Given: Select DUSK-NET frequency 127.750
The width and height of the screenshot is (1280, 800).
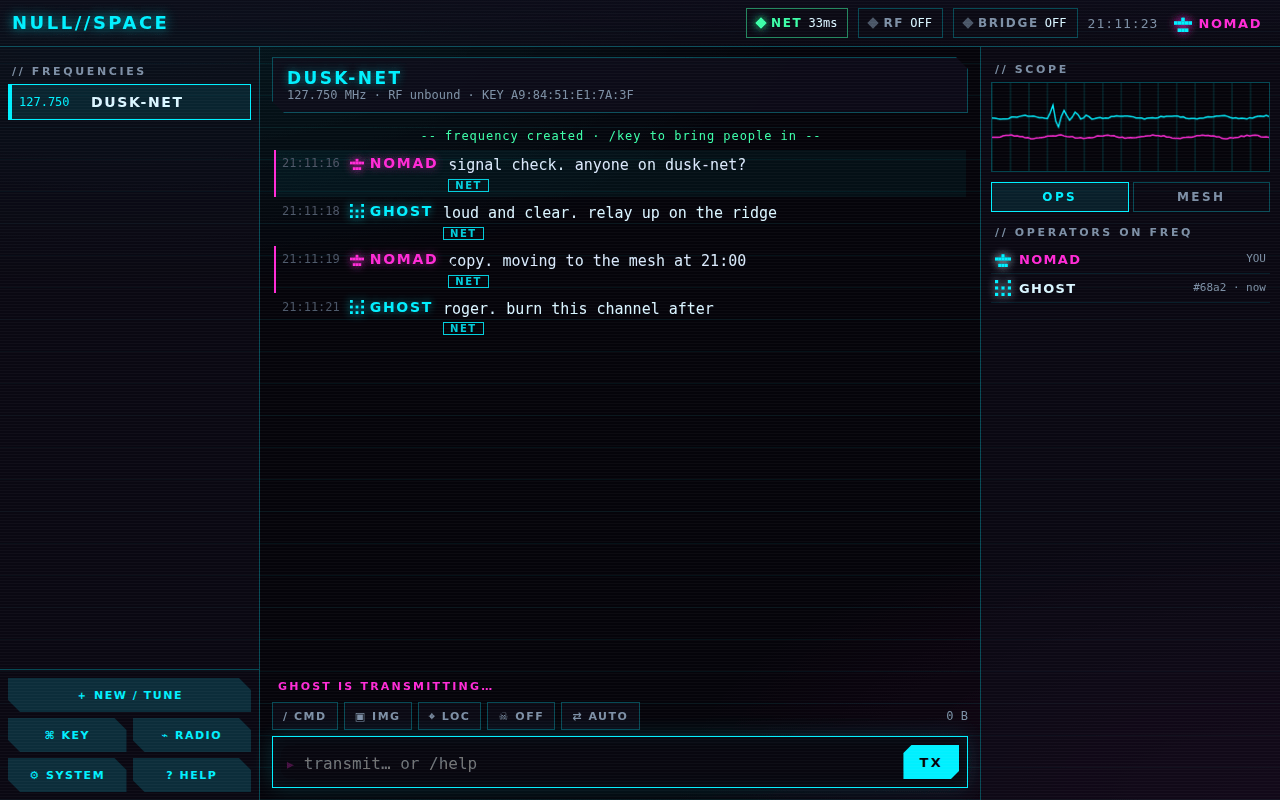Looking at the screenshot, I should (x=130, y=102).
